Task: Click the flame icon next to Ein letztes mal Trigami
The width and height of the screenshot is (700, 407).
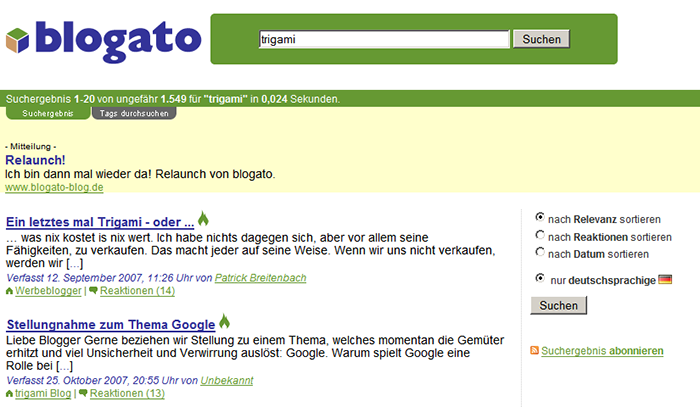Action: click(x=203, y=218)
